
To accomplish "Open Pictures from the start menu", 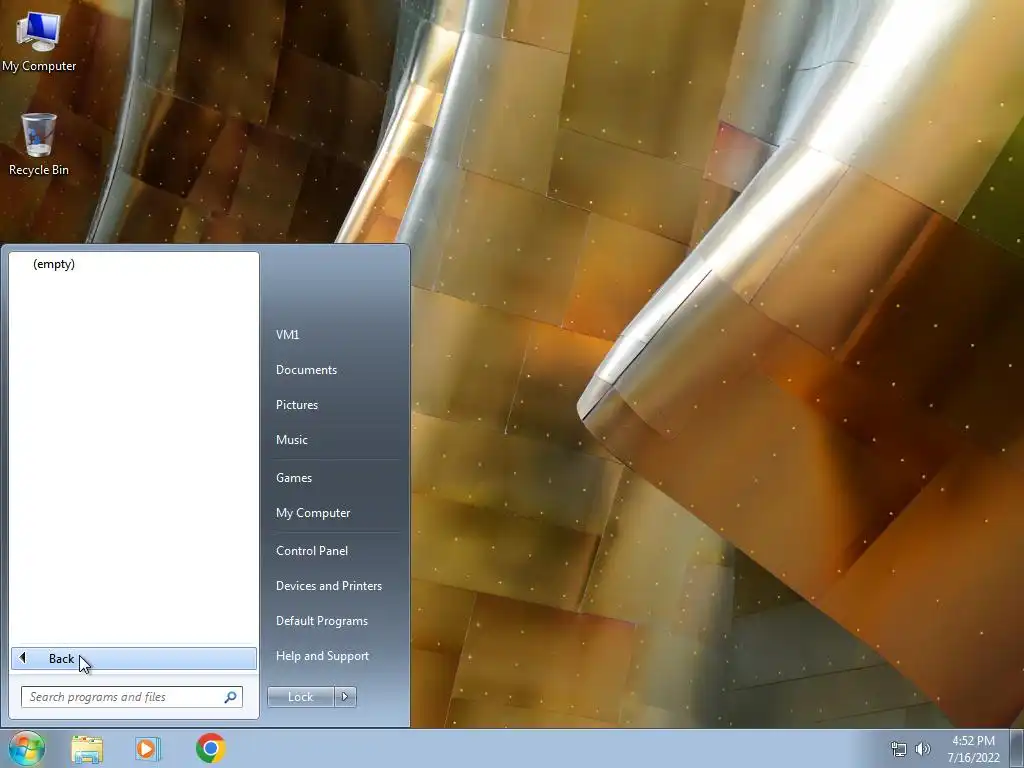I will (296, 405).
